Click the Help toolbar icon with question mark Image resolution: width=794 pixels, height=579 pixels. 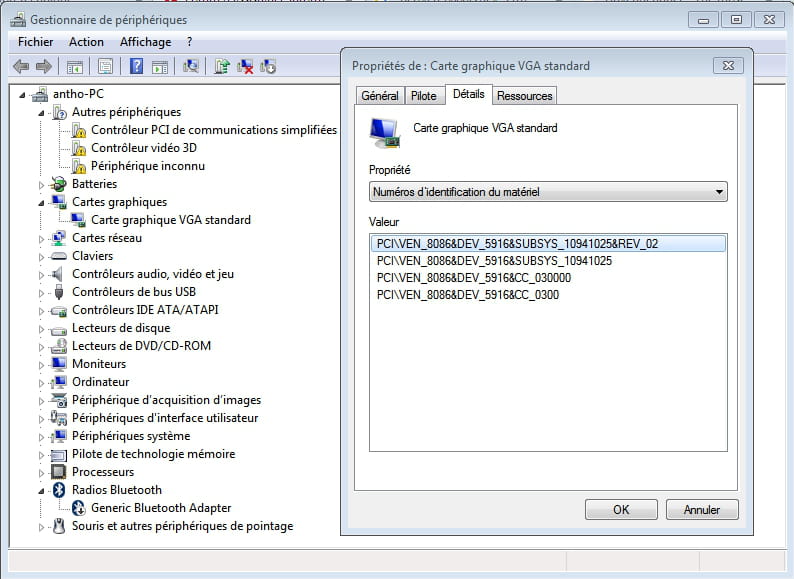pyautogui.click(x=135, y=67)
